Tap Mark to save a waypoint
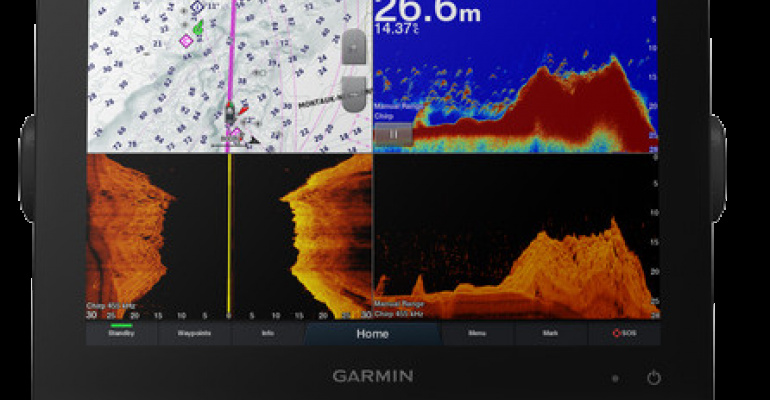The image size is (770, 400). 550,333
